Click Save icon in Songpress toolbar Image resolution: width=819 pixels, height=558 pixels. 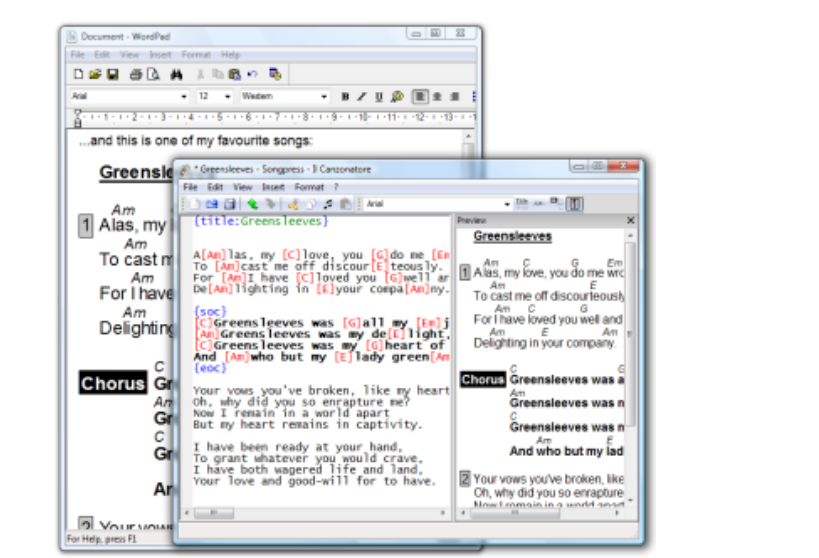229,204
